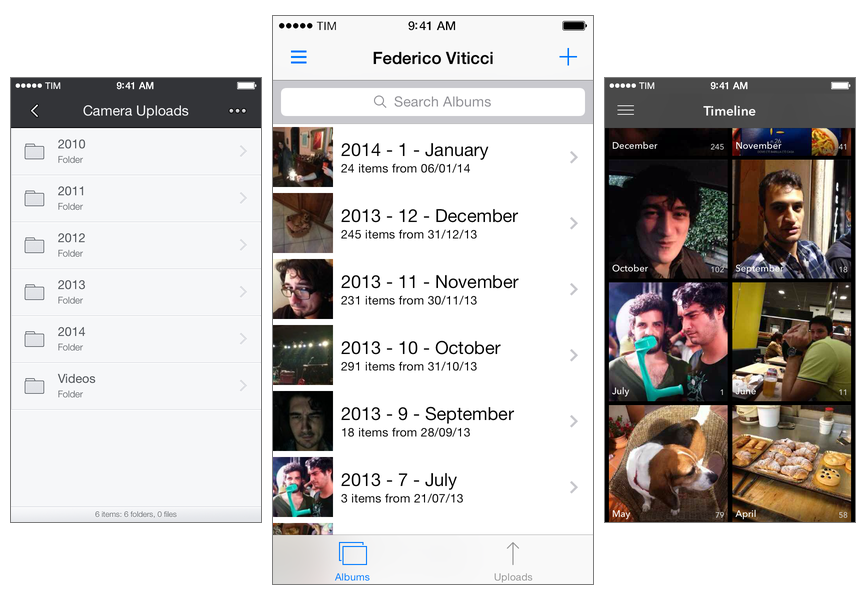Open the Videos folder

[136, 386]
